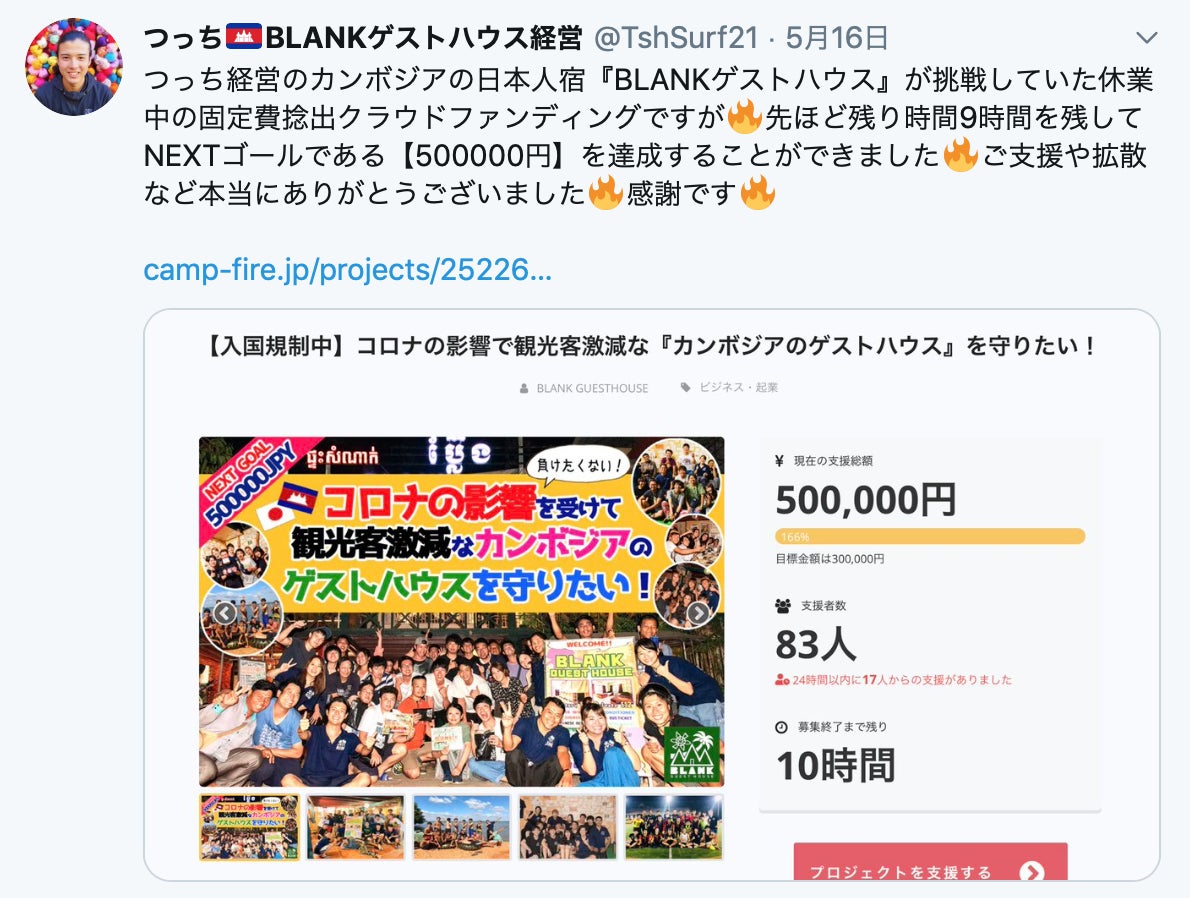Click the 166% funding progress bar

[930, 537]
